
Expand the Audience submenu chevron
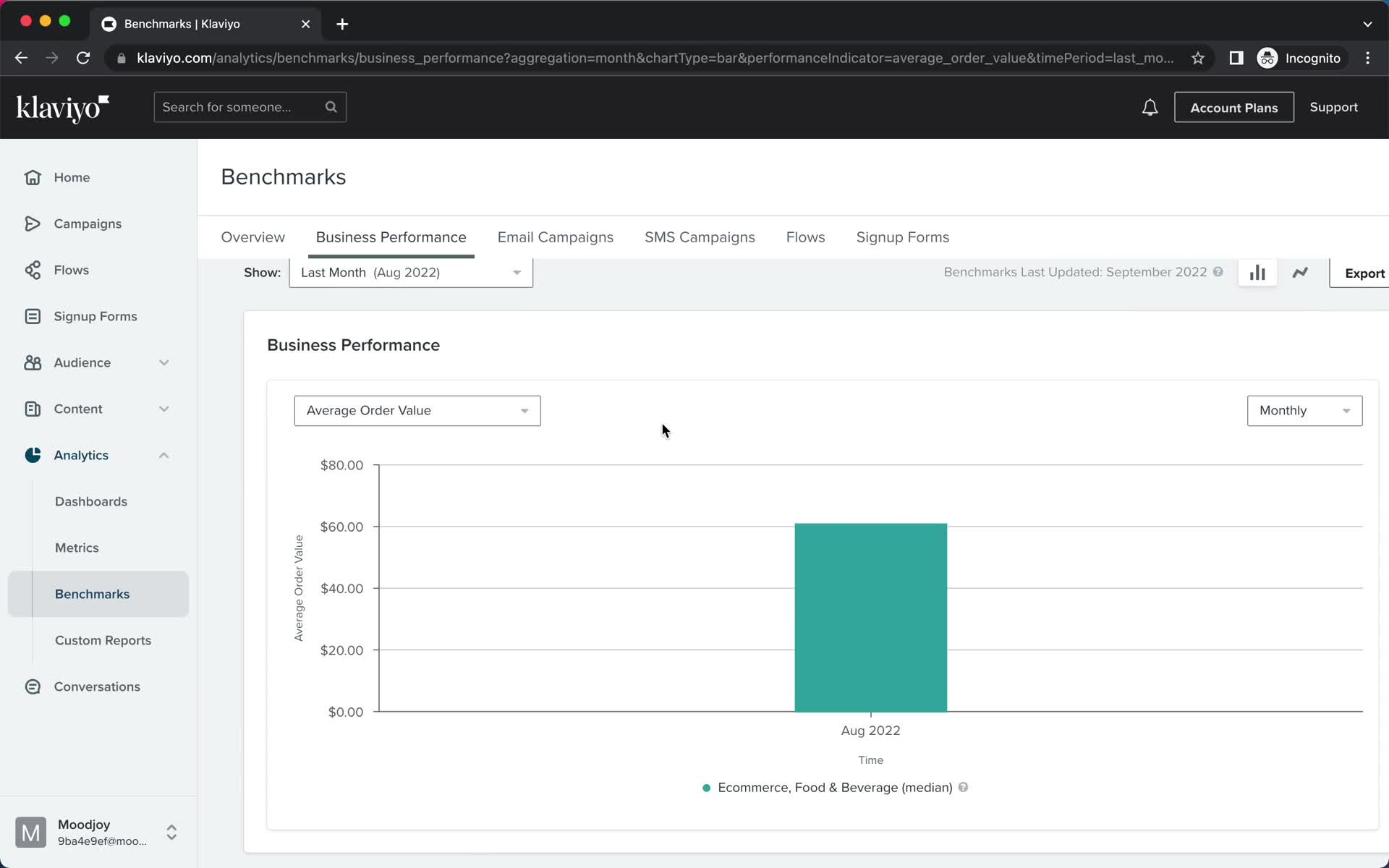(164, 362)
